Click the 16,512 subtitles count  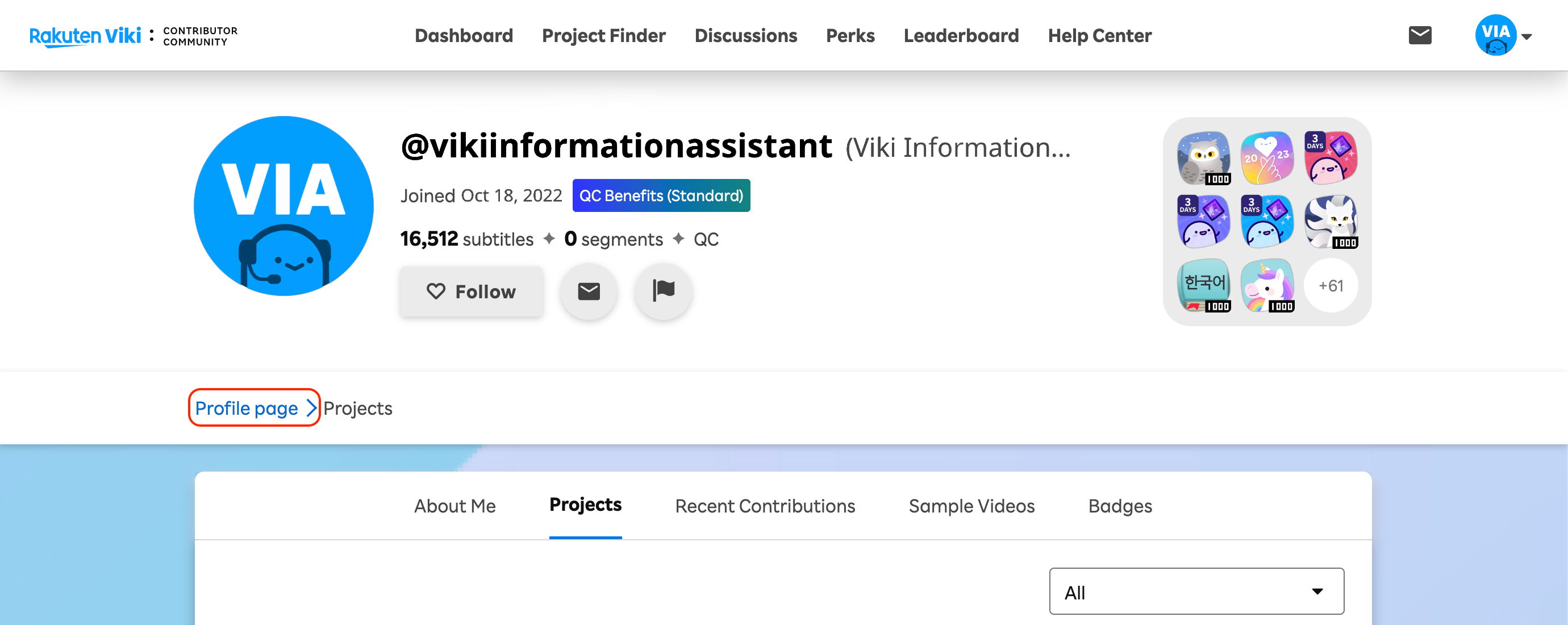point(466,239)
